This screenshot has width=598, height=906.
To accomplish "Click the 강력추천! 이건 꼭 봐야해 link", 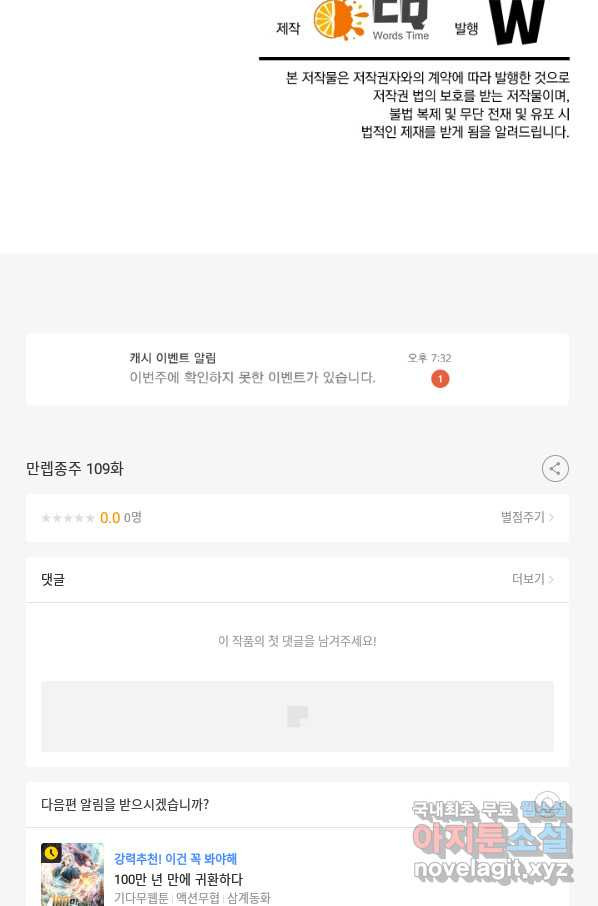I will [x=176, y=859].
